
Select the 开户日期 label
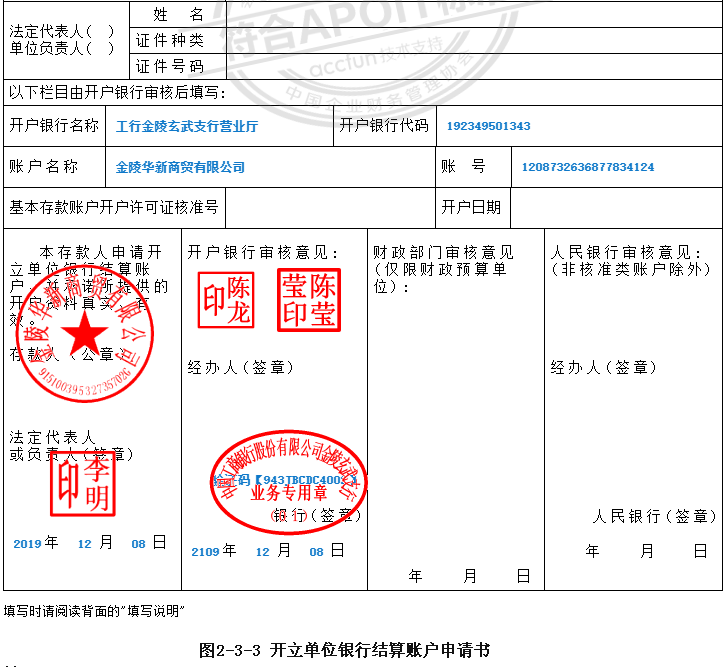point(471,207)
